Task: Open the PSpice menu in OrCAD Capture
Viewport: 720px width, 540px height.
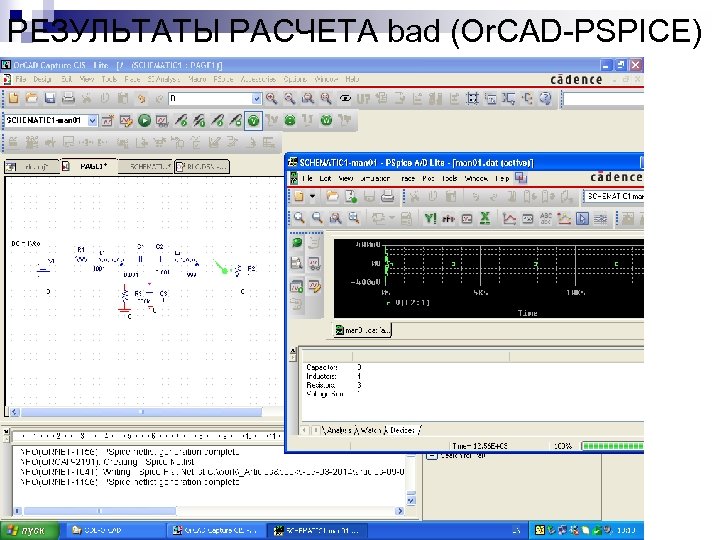Action: coord(223,79)
